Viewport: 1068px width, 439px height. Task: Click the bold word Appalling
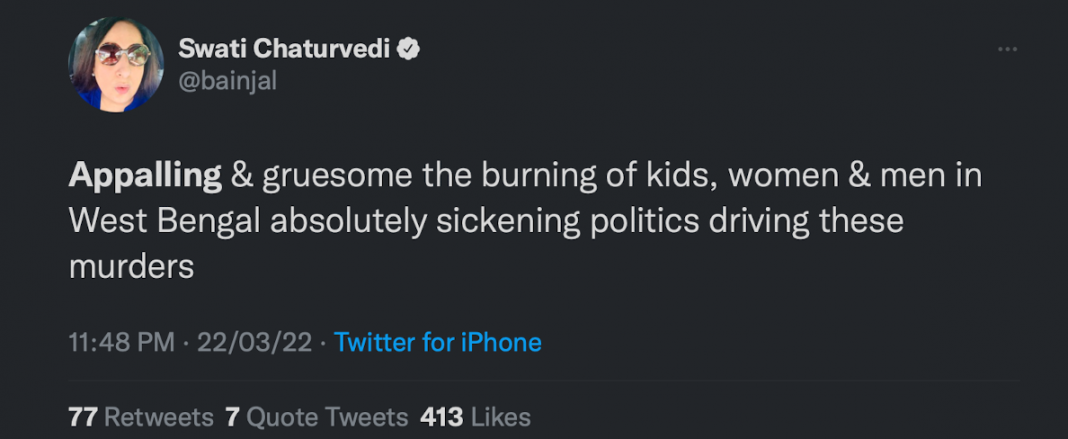(145, 176)
